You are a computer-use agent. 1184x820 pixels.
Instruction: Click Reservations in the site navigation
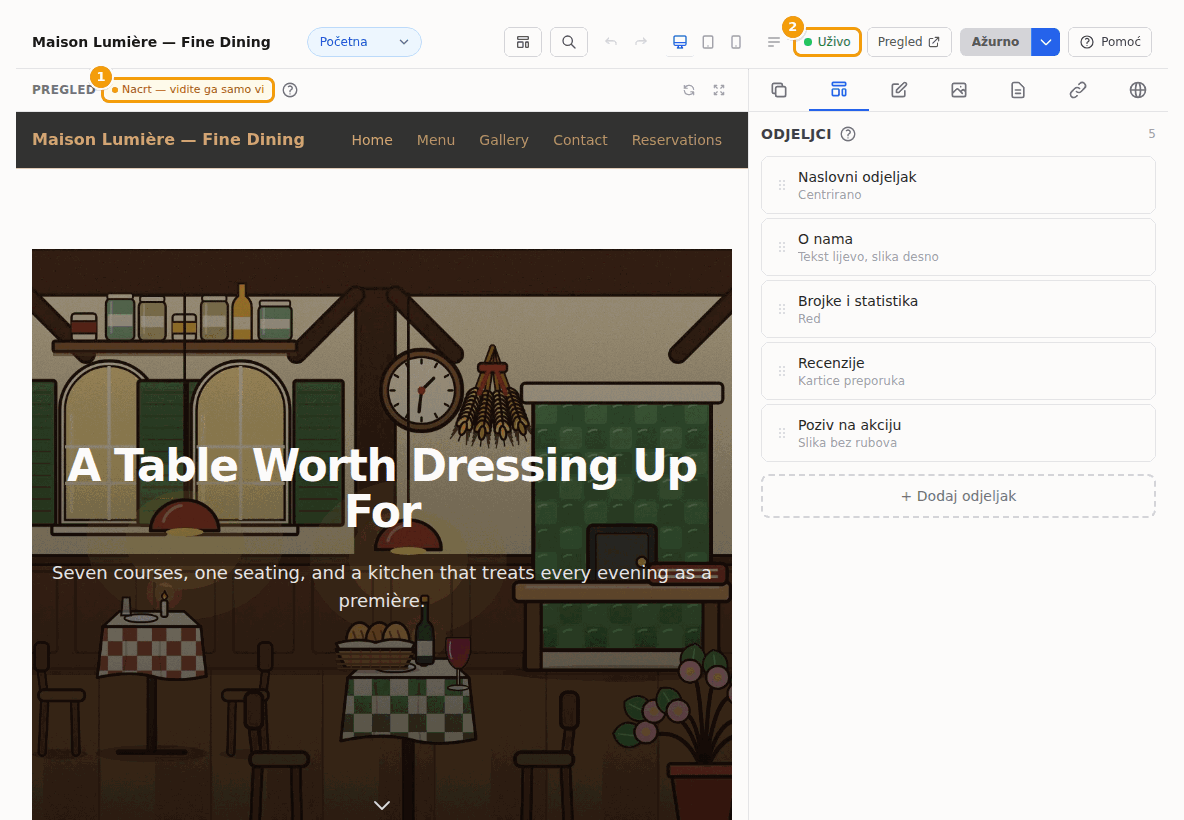click(x=677, y=140)
